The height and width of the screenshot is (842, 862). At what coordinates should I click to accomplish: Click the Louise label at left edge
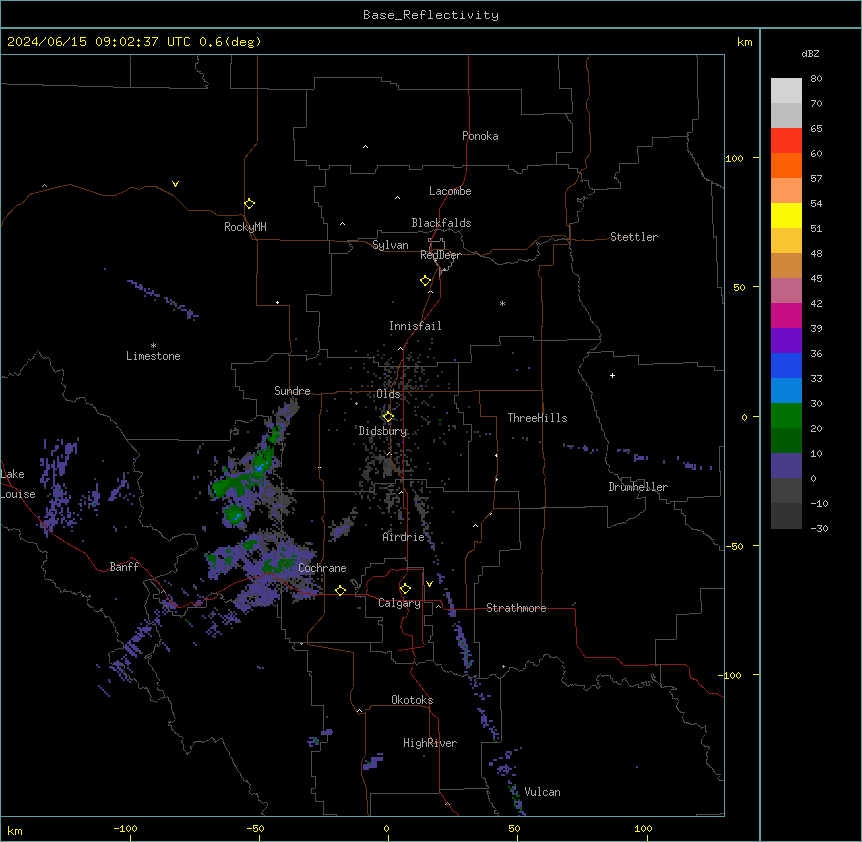click(17, 494)
